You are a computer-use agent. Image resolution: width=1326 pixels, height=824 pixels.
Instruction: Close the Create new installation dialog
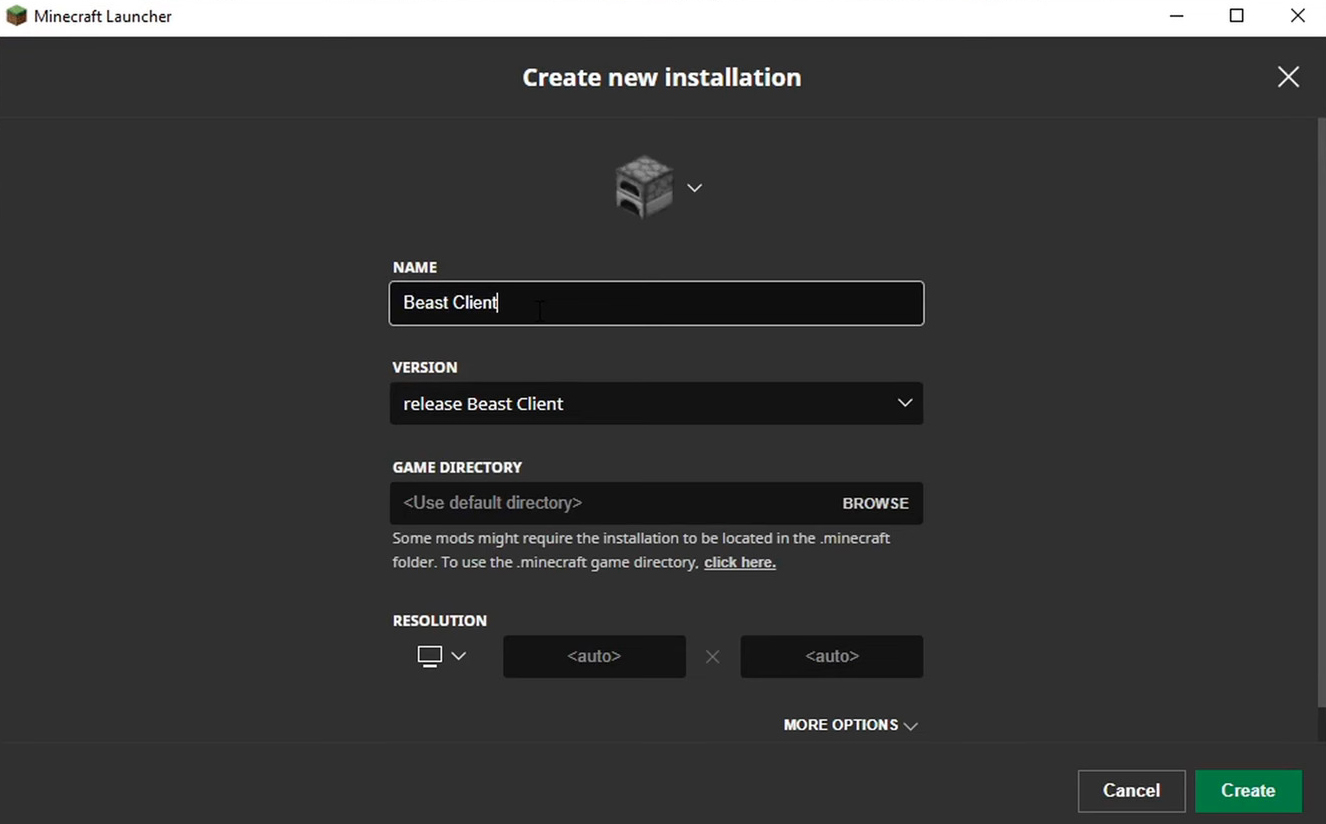point(1288,77)
